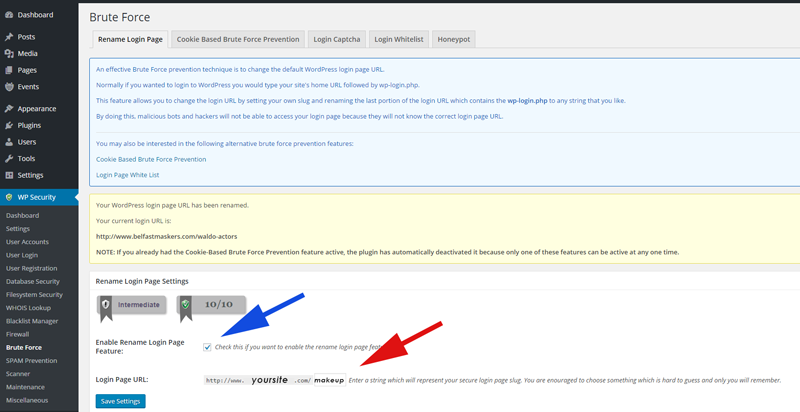
Task: Click the Dashboard icon in sidebar
Action: tap(9, 16)
